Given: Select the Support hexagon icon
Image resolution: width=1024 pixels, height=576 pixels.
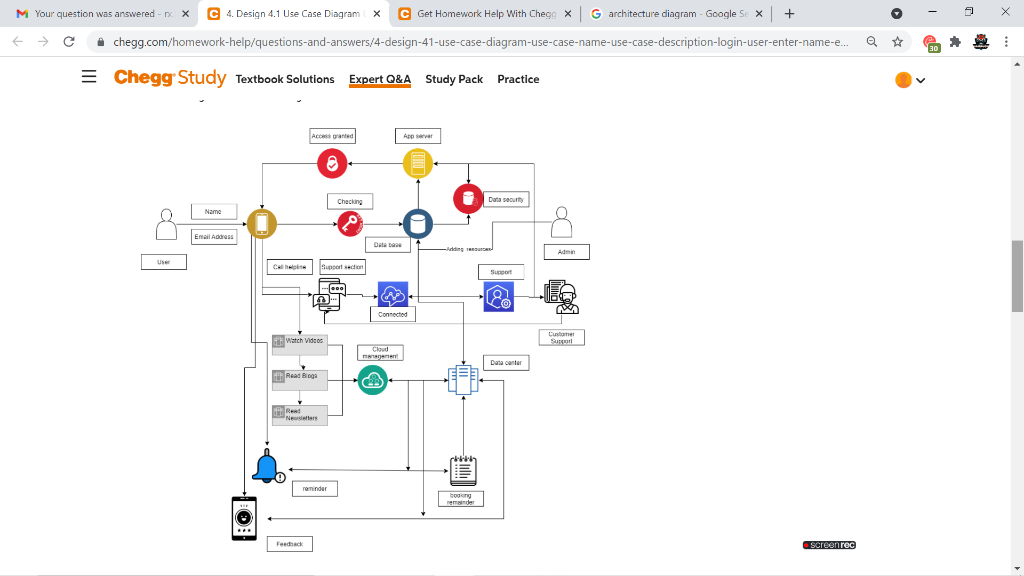Looking at the screenshot, I should pyautogui.click(x=498, y=295).
